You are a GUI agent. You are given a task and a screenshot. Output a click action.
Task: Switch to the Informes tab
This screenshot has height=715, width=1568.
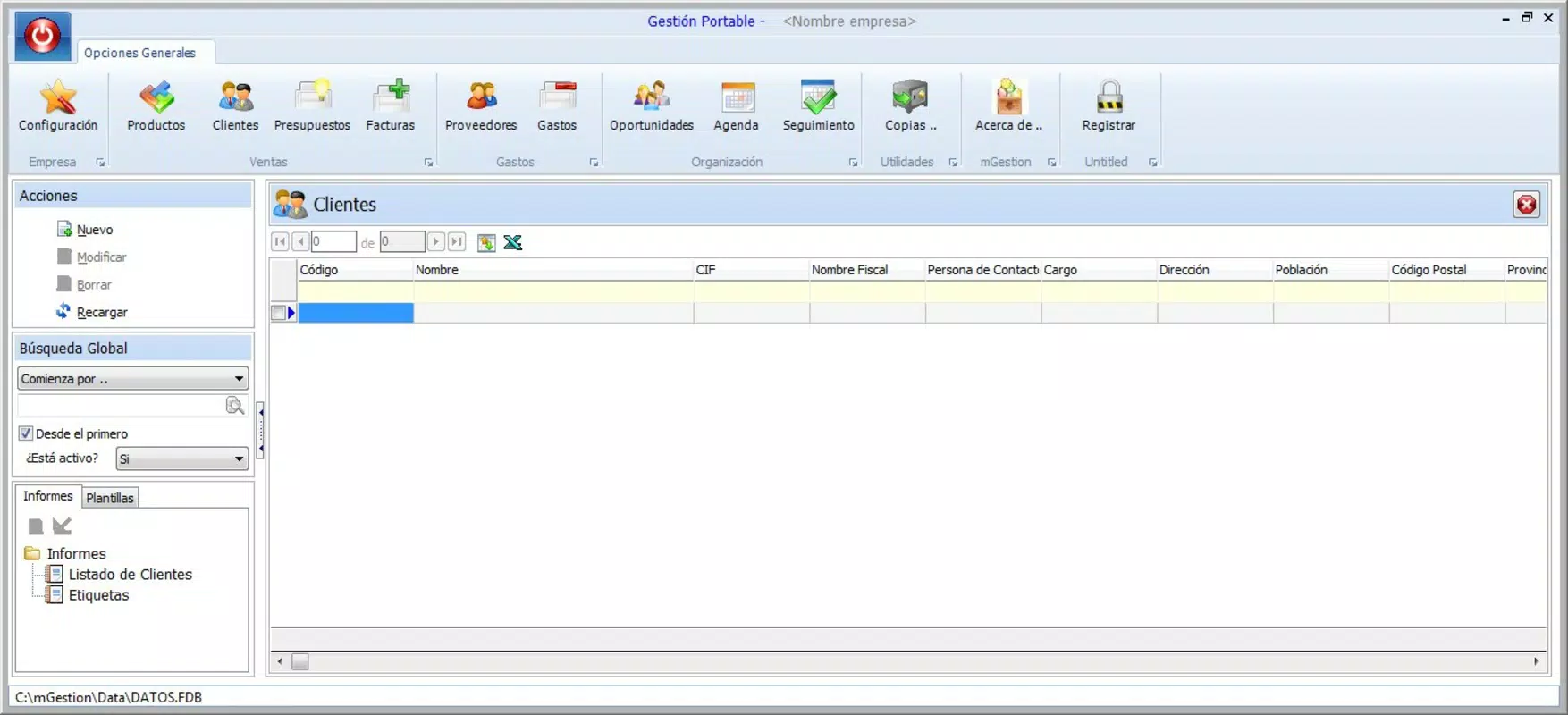coord(48,496)
